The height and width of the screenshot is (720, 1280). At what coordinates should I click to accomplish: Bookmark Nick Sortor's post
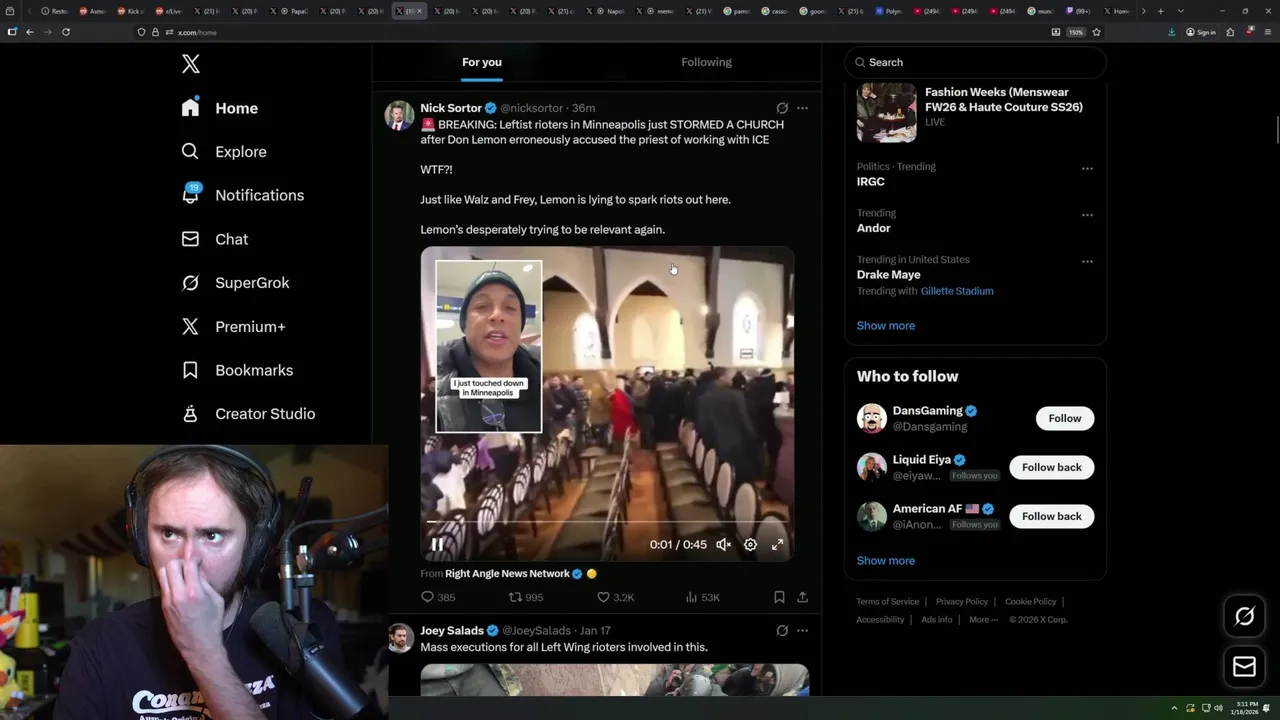(779, 597)
